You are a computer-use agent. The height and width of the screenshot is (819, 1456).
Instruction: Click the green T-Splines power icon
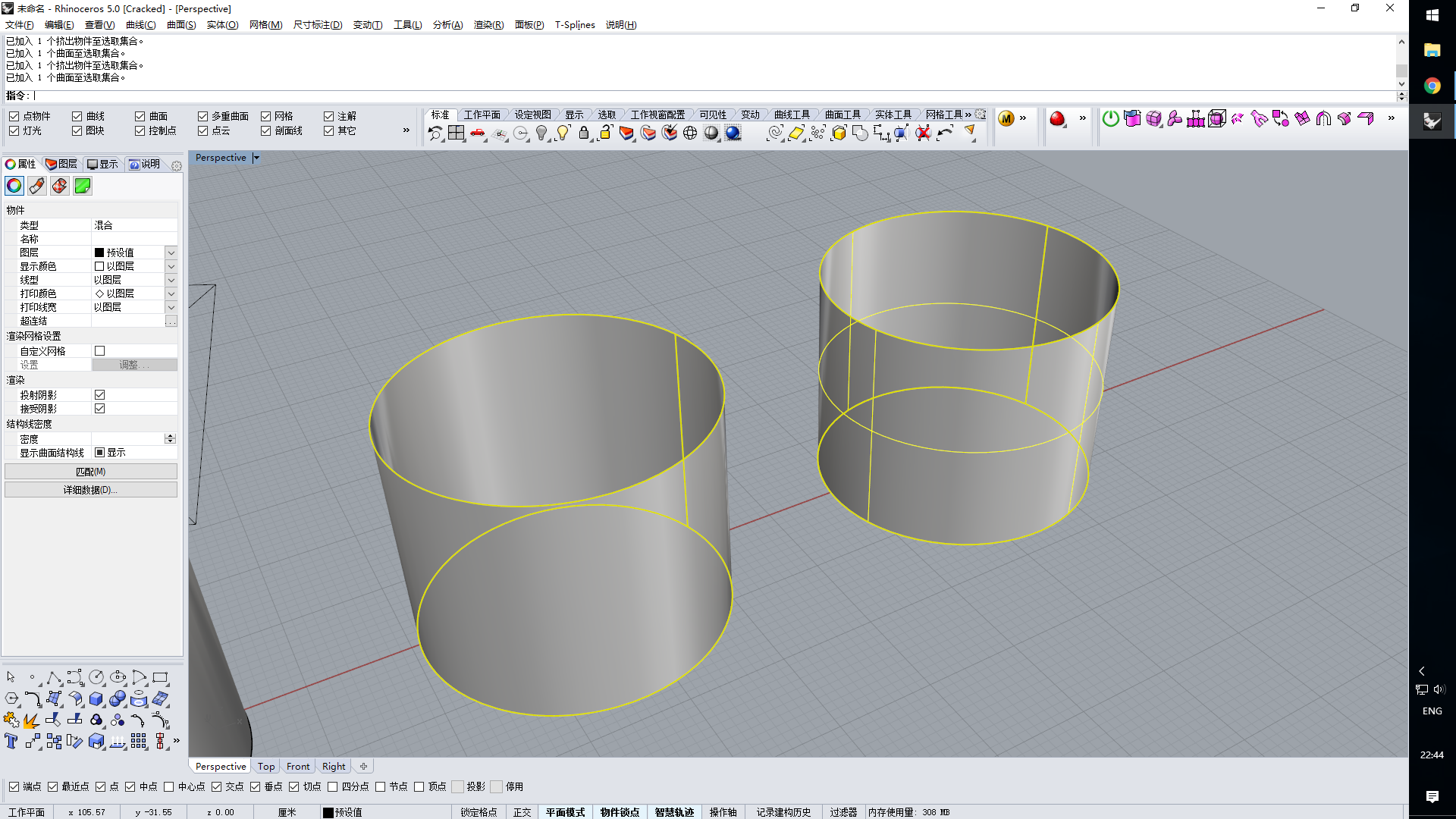(x=1110, y=118)
